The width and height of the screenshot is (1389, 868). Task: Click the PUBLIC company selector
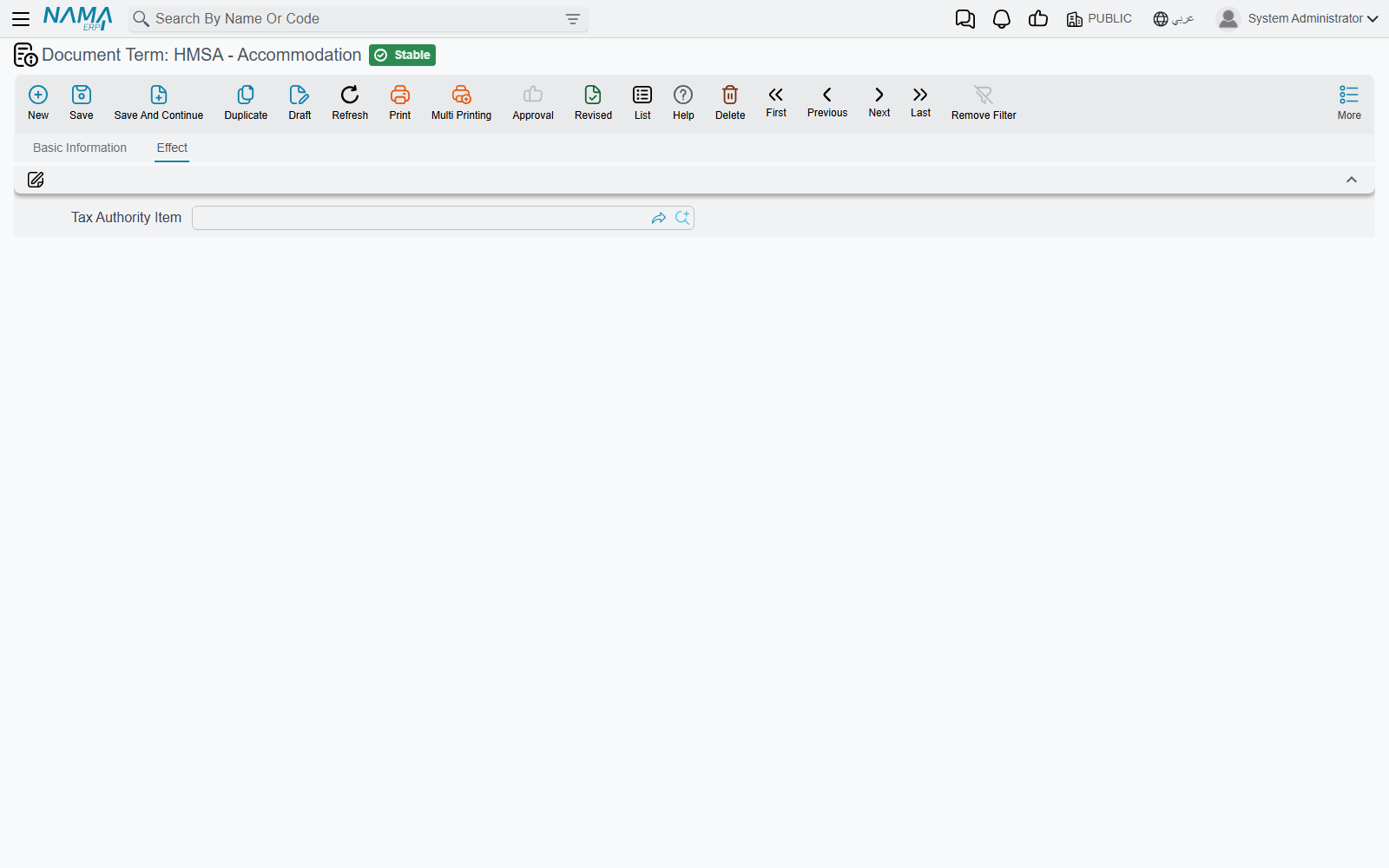click(1099, 18)
